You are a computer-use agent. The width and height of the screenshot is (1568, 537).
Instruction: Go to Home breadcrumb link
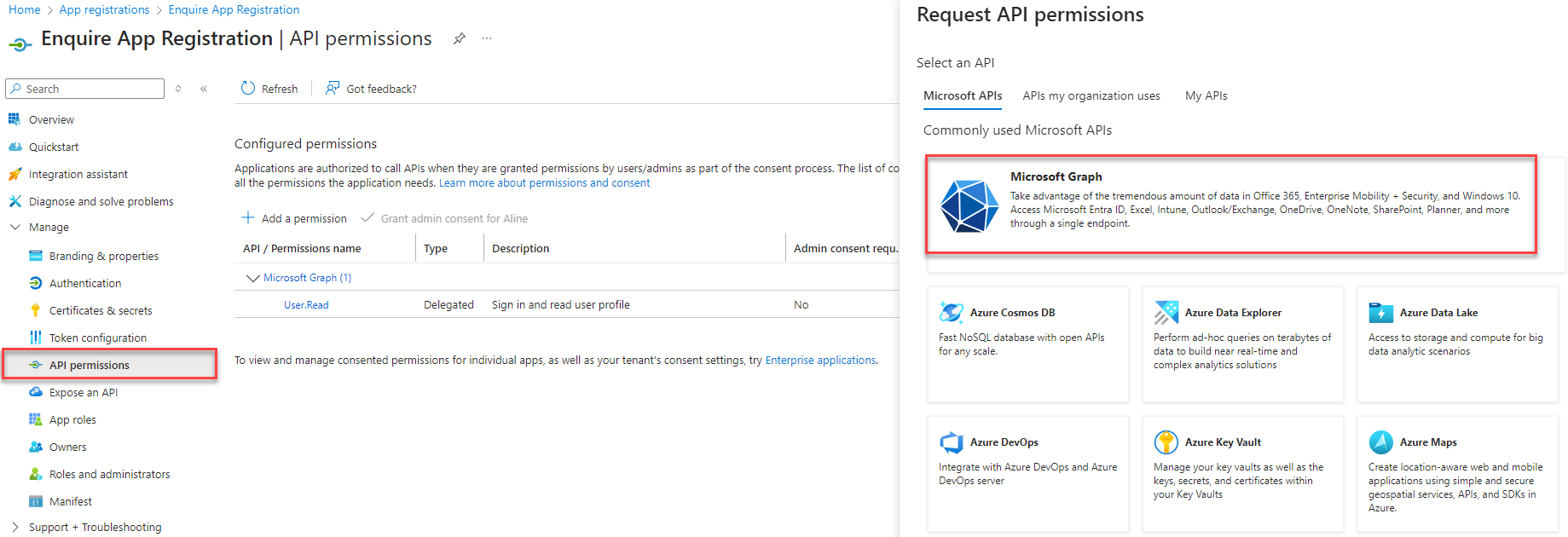pos(25,9)
